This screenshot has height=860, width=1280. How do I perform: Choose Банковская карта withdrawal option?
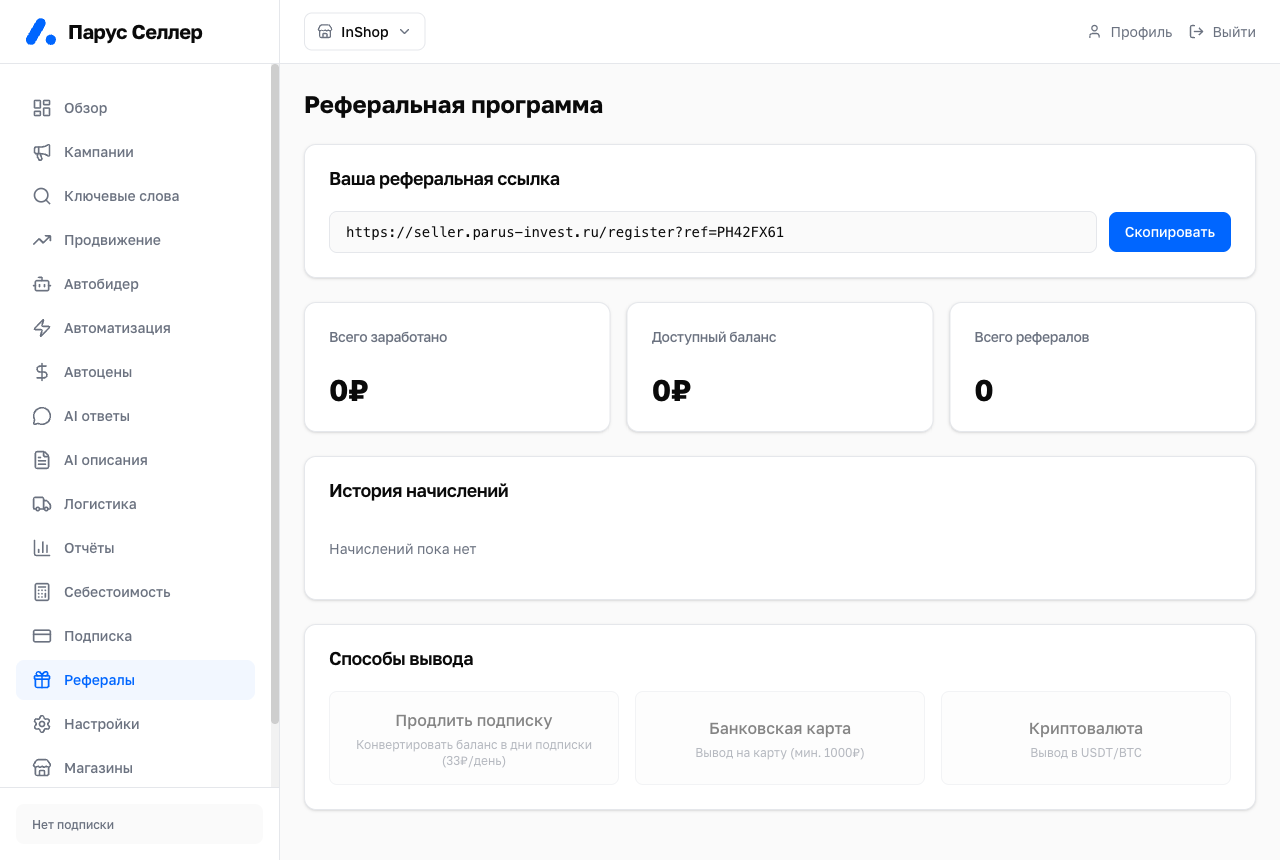pyautogui.click(x=780, y=738)
